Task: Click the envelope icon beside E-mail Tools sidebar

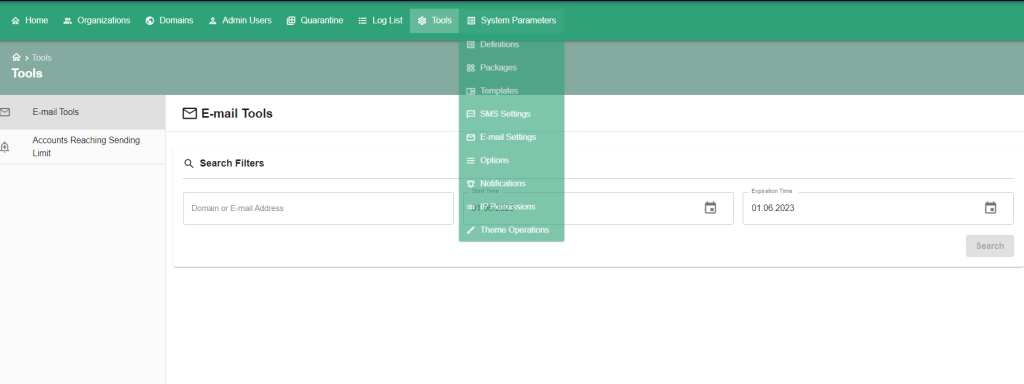Action: tap(5, 112)
